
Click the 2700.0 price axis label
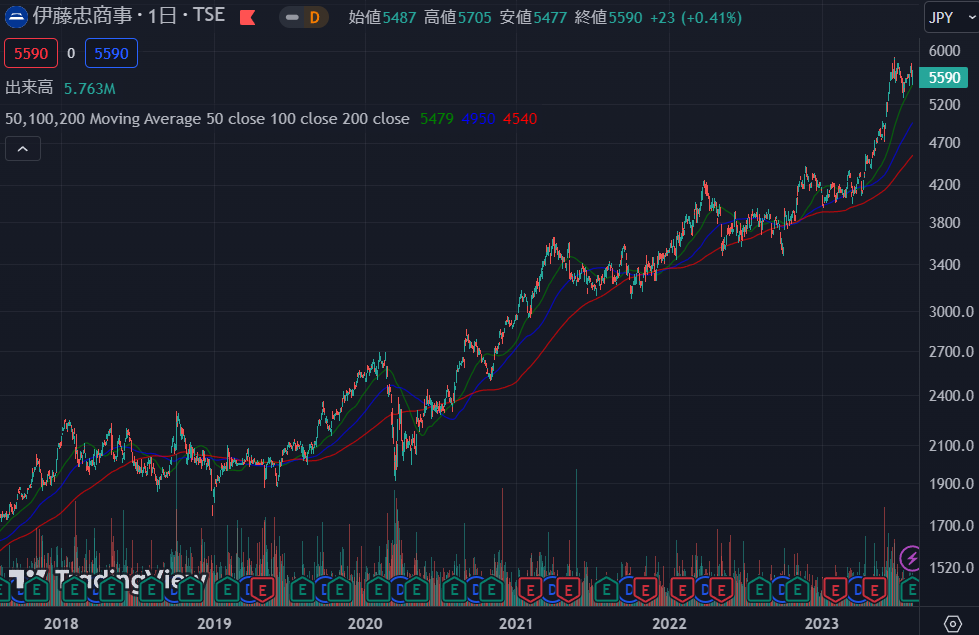951,352
